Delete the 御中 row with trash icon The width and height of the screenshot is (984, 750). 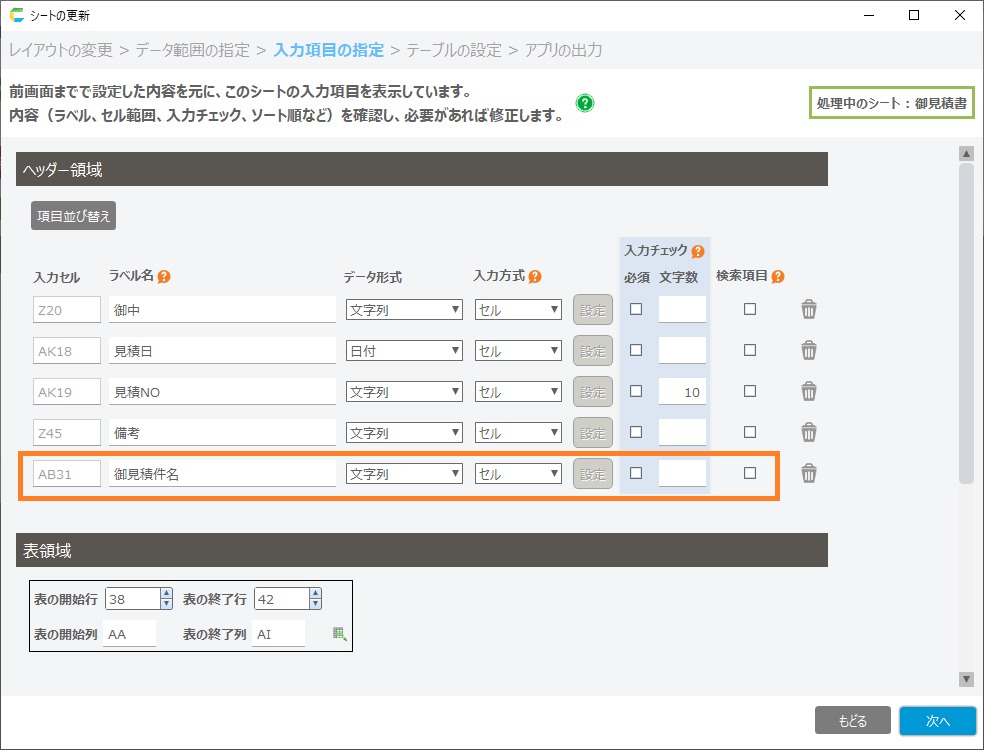click(x=809, y=310)
